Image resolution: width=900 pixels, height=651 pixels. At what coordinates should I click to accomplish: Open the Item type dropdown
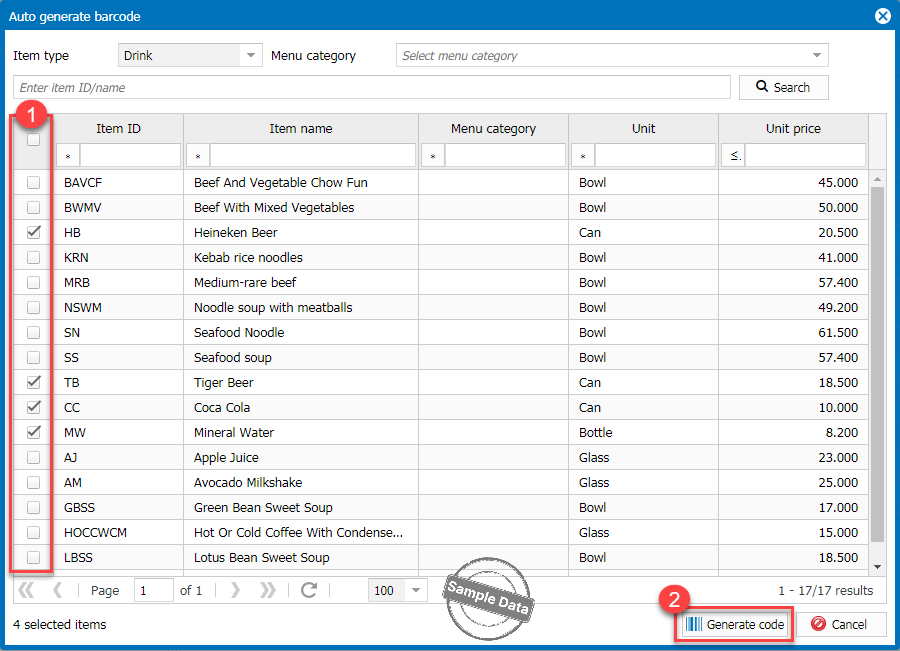tap(251, 56)
